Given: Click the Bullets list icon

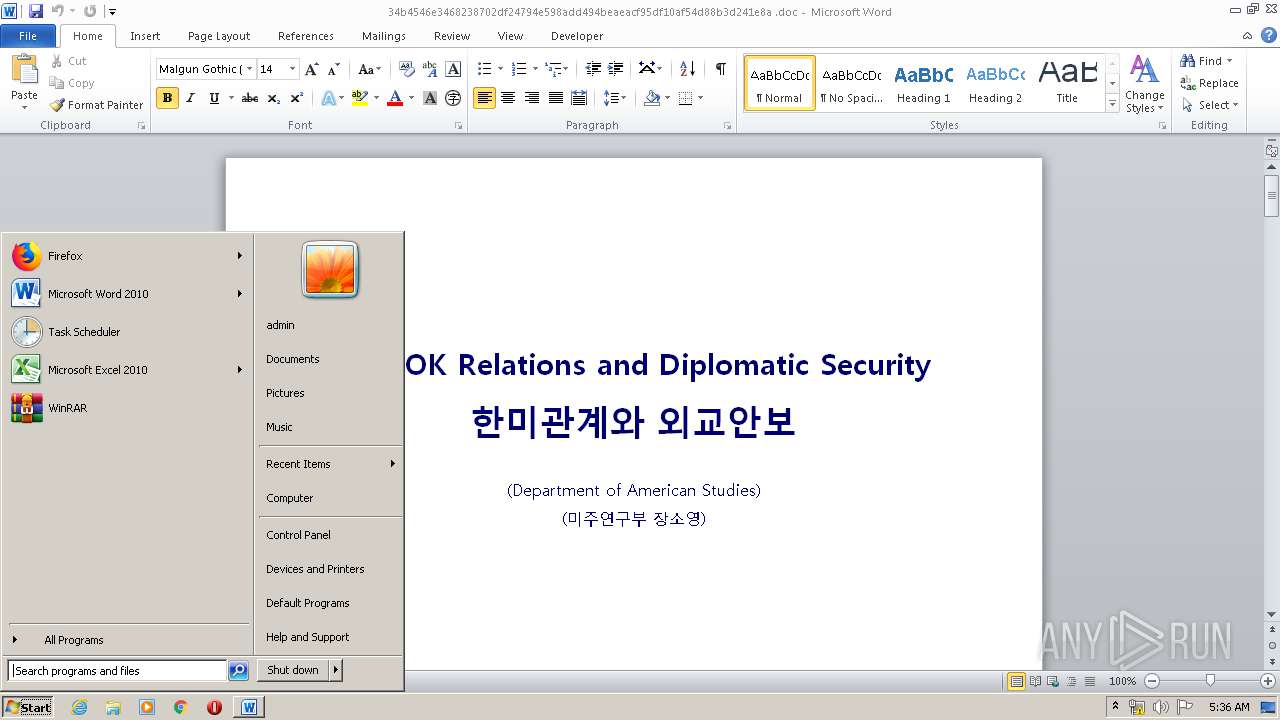Looking at the screenshot, I should click(x=484, y=69).
